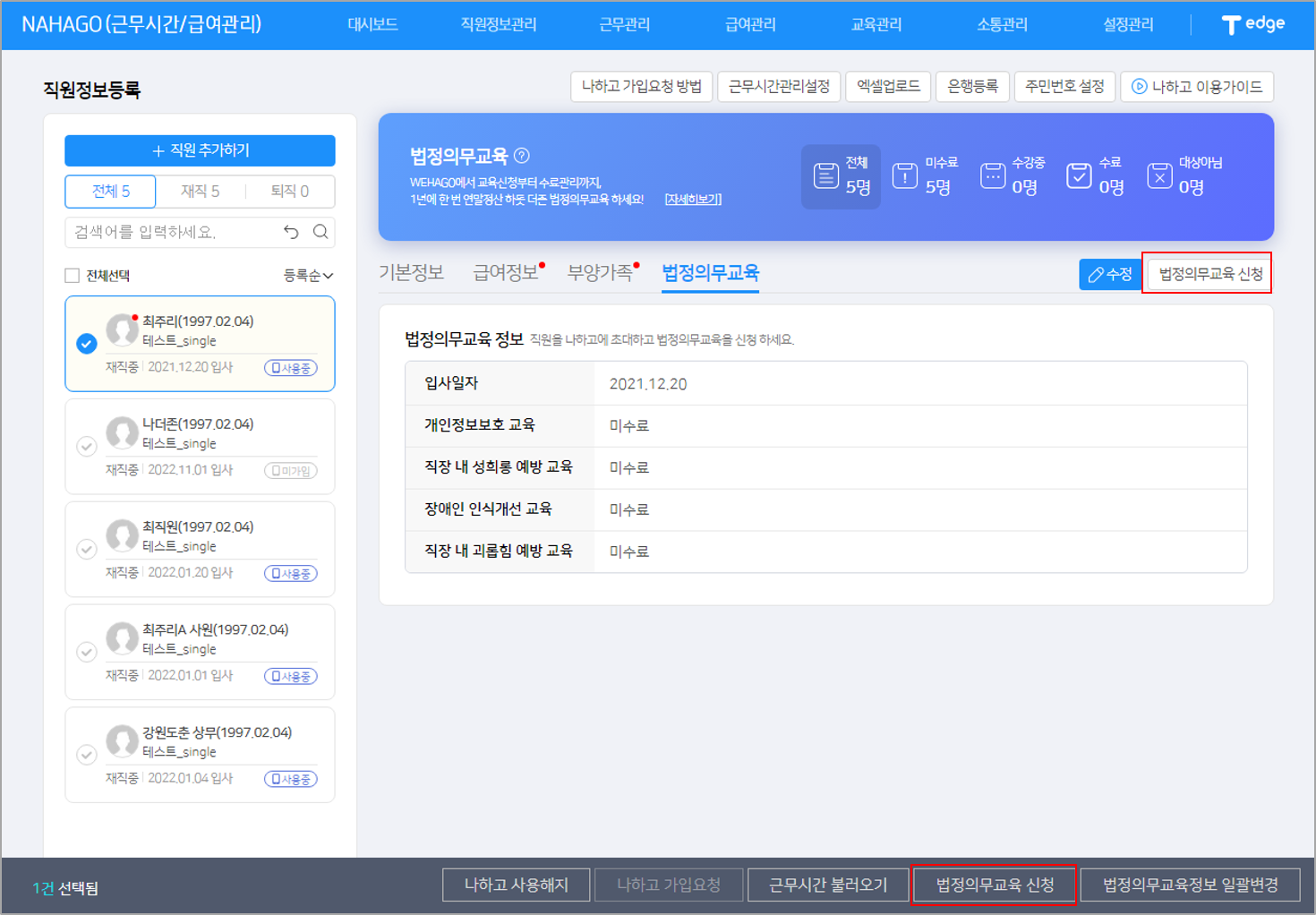The image size is (1316, 915).
Task: Click 최주리A 사원's profile avatar
Action: 122,639
